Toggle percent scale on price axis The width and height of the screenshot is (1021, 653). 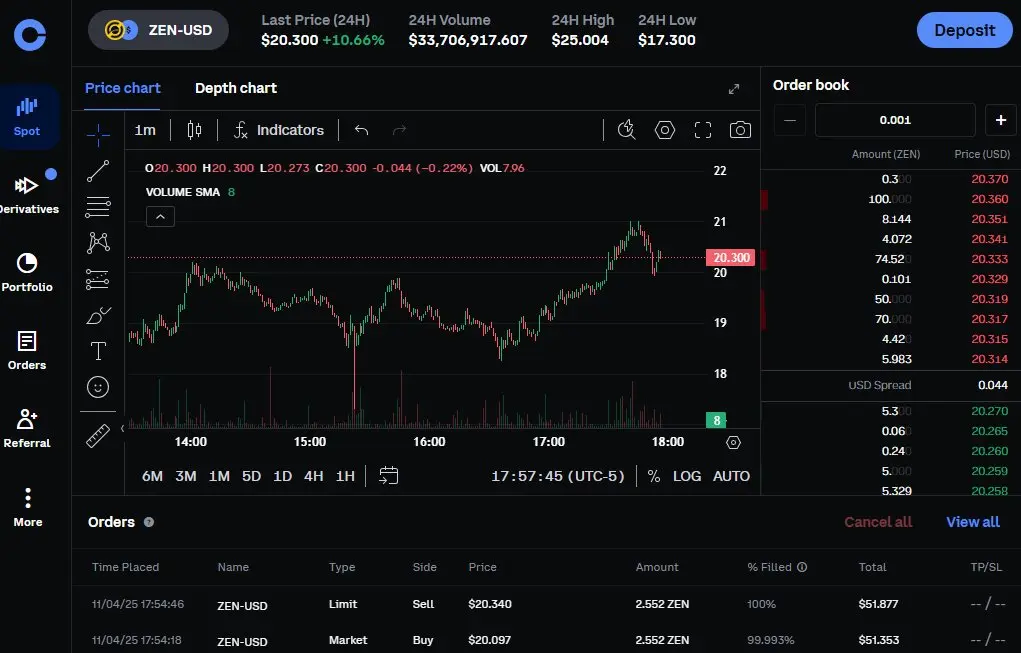coord(654,477)
